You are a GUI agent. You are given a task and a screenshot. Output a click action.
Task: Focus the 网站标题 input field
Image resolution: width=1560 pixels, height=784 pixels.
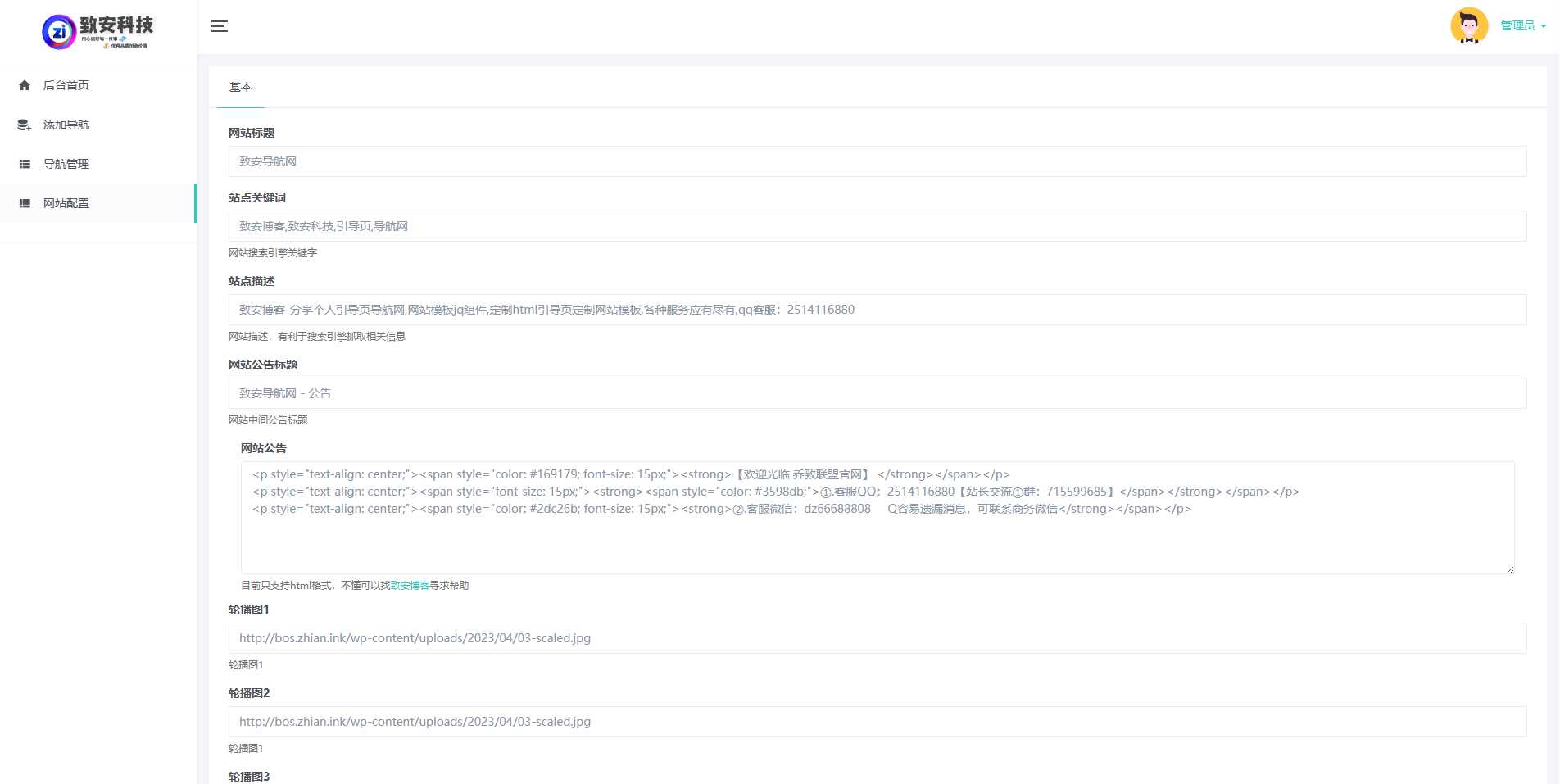tap(877, 161)
